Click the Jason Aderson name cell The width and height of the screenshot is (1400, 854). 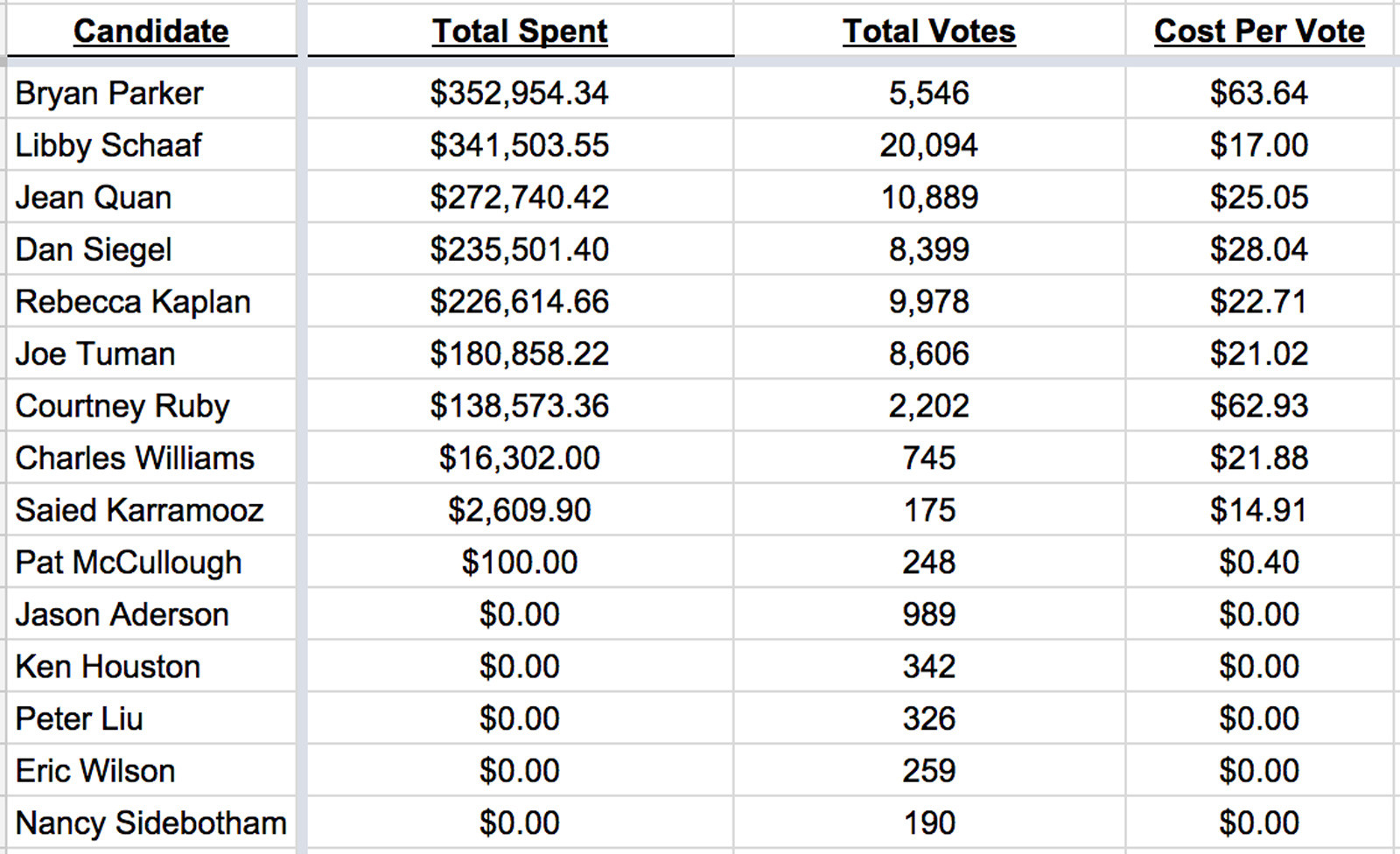(122, 614)
